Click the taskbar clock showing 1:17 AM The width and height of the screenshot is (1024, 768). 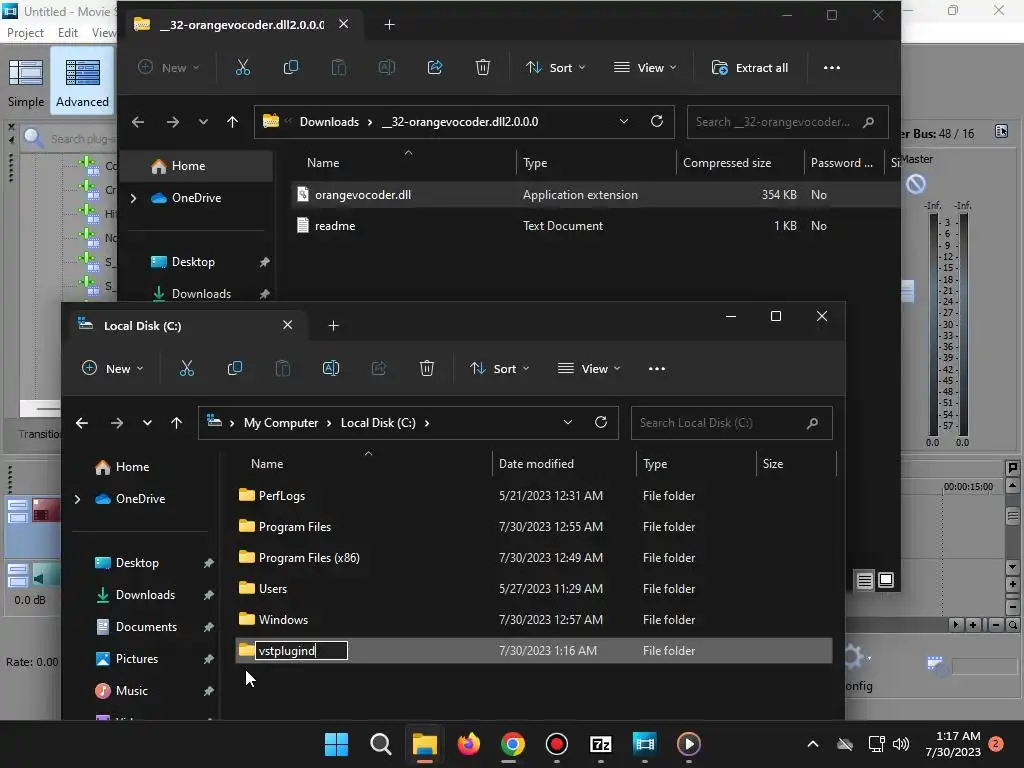point(953,744)
